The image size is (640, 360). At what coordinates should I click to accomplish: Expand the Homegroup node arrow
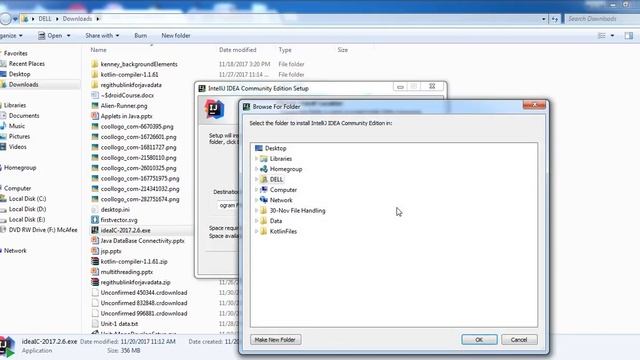(256, 169)
